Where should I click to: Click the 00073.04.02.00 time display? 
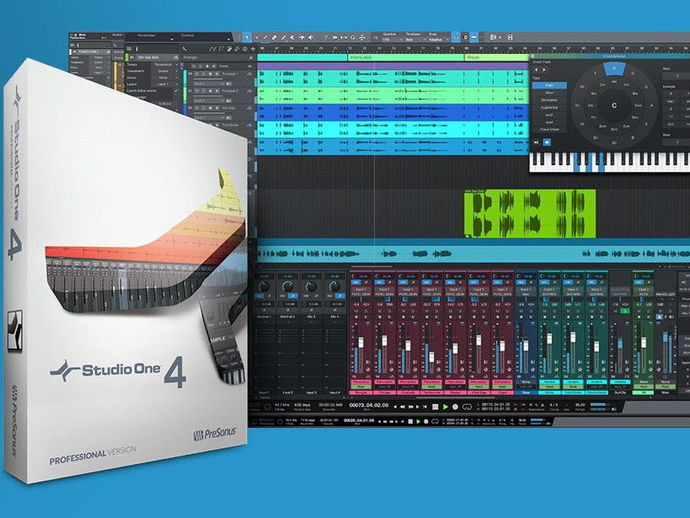click(369, 405)
